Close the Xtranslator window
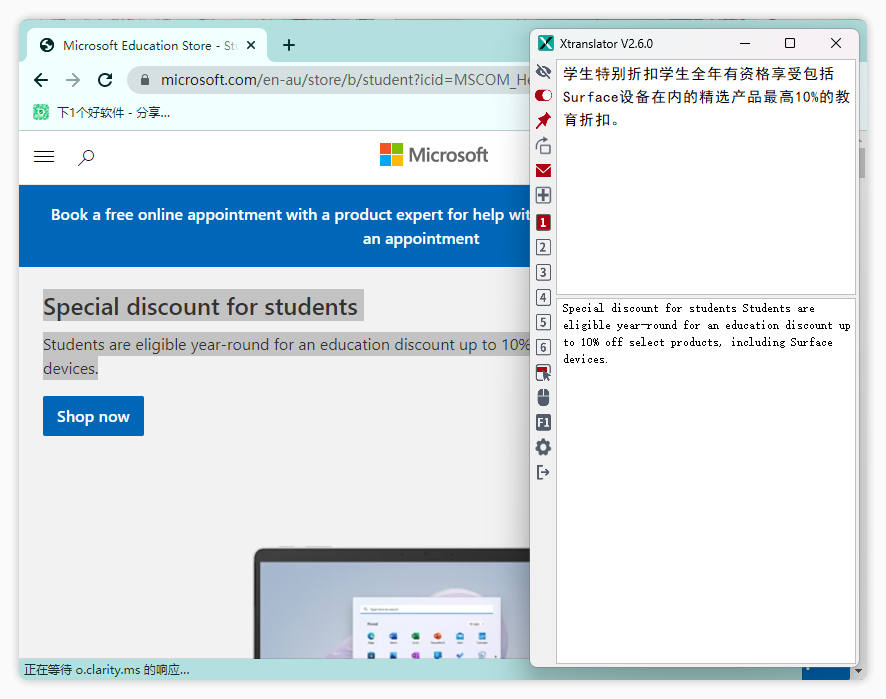886x699 pixels. [x=836, y=44]
